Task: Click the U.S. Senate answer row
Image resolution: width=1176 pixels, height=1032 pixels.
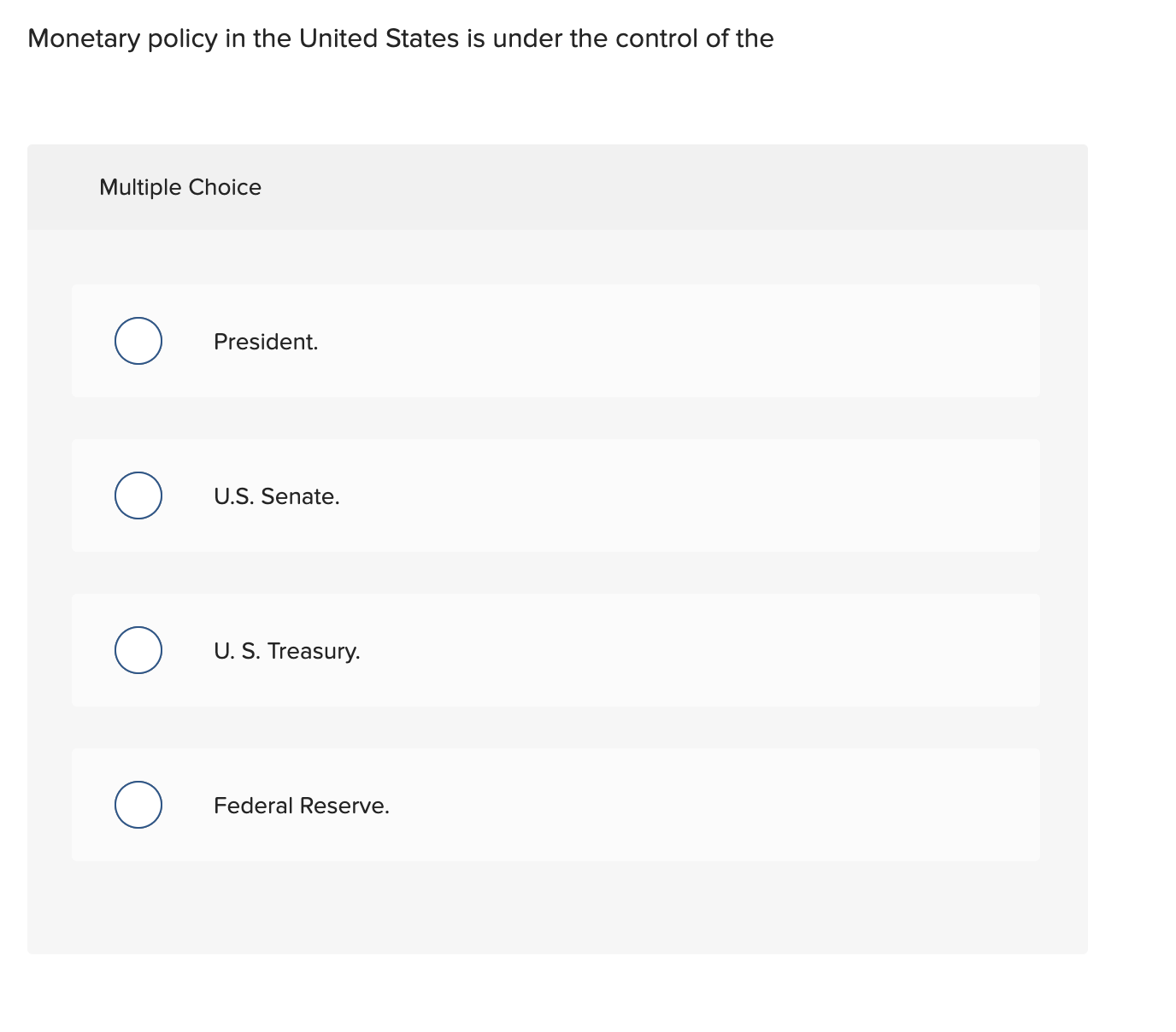Action: (x=556, y=495)
